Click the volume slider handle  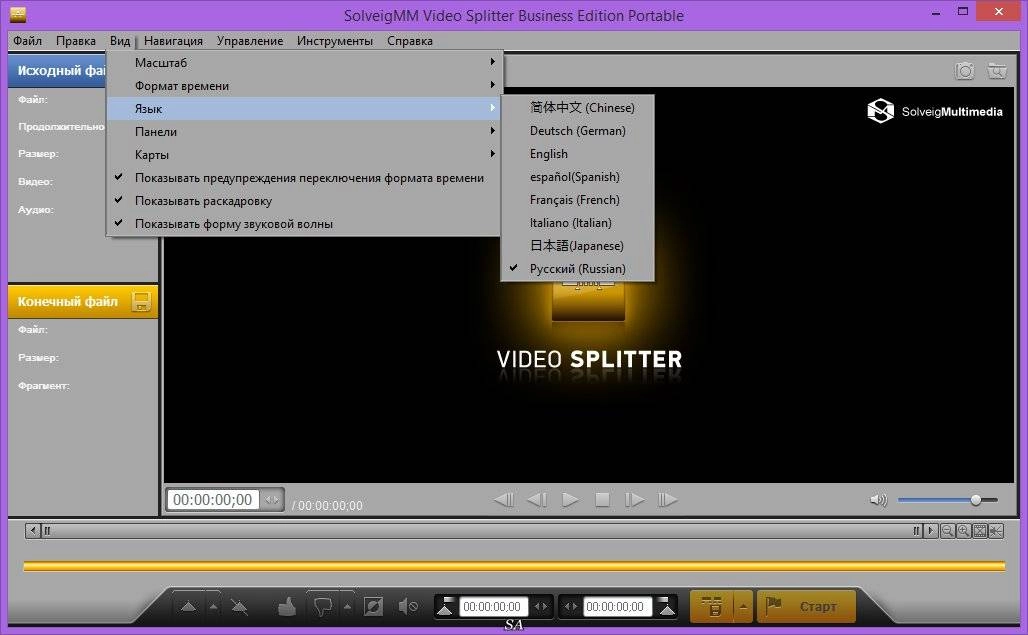click(976, 500)
